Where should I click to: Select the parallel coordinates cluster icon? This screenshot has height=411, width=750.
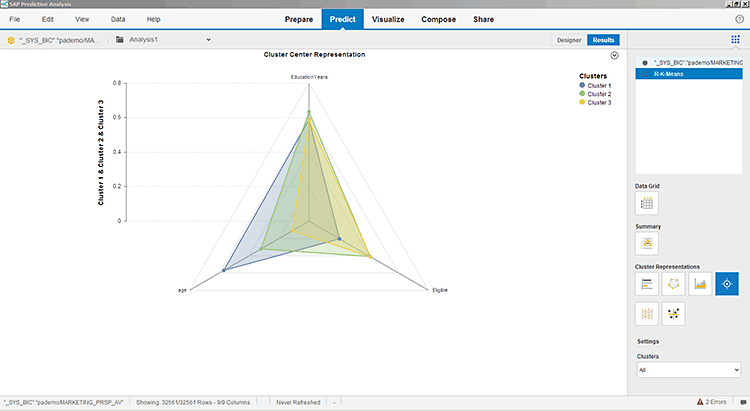point(647,314)
